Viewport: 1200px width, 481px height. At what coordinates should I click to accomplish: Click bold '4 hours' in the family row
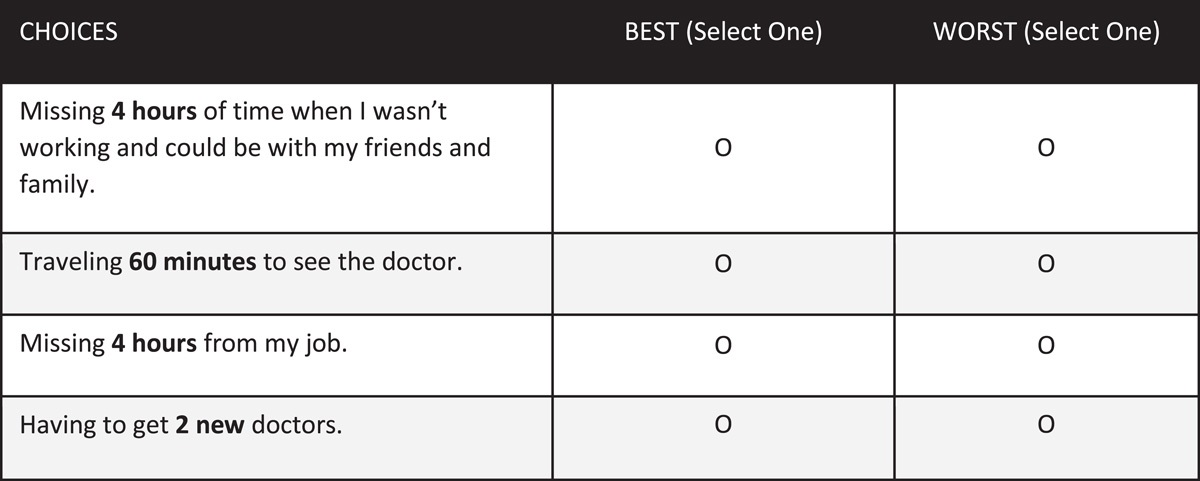click(154, 113)
